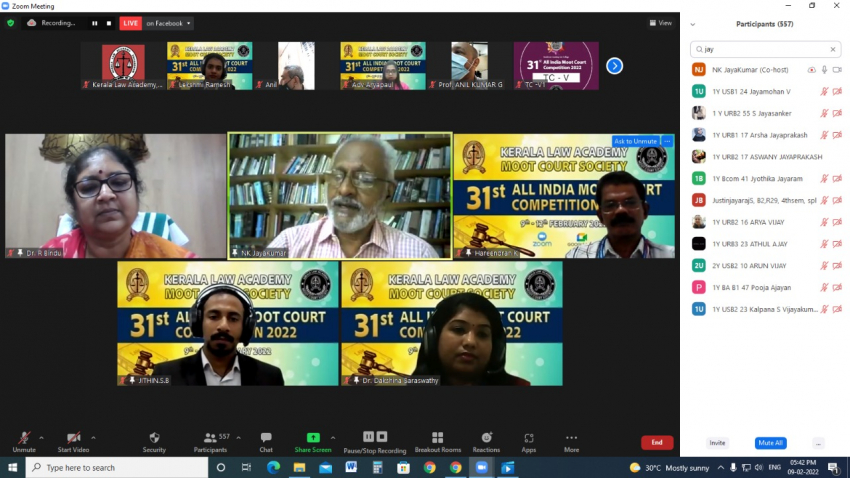Open the More toolbar menu
Image resolution: width=850 pixels, height=478 pixels.
click(571, 442)
